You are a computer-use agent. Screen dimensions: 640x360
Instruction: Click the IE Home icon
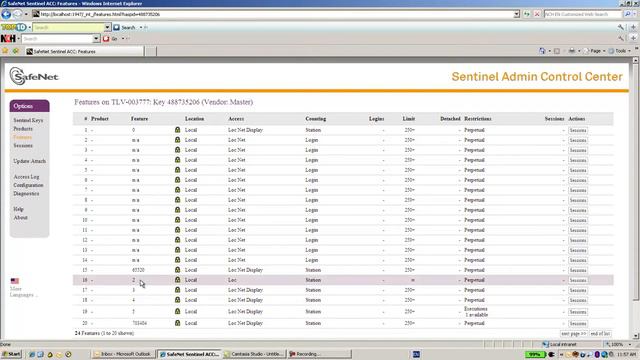tap(542, 51)
